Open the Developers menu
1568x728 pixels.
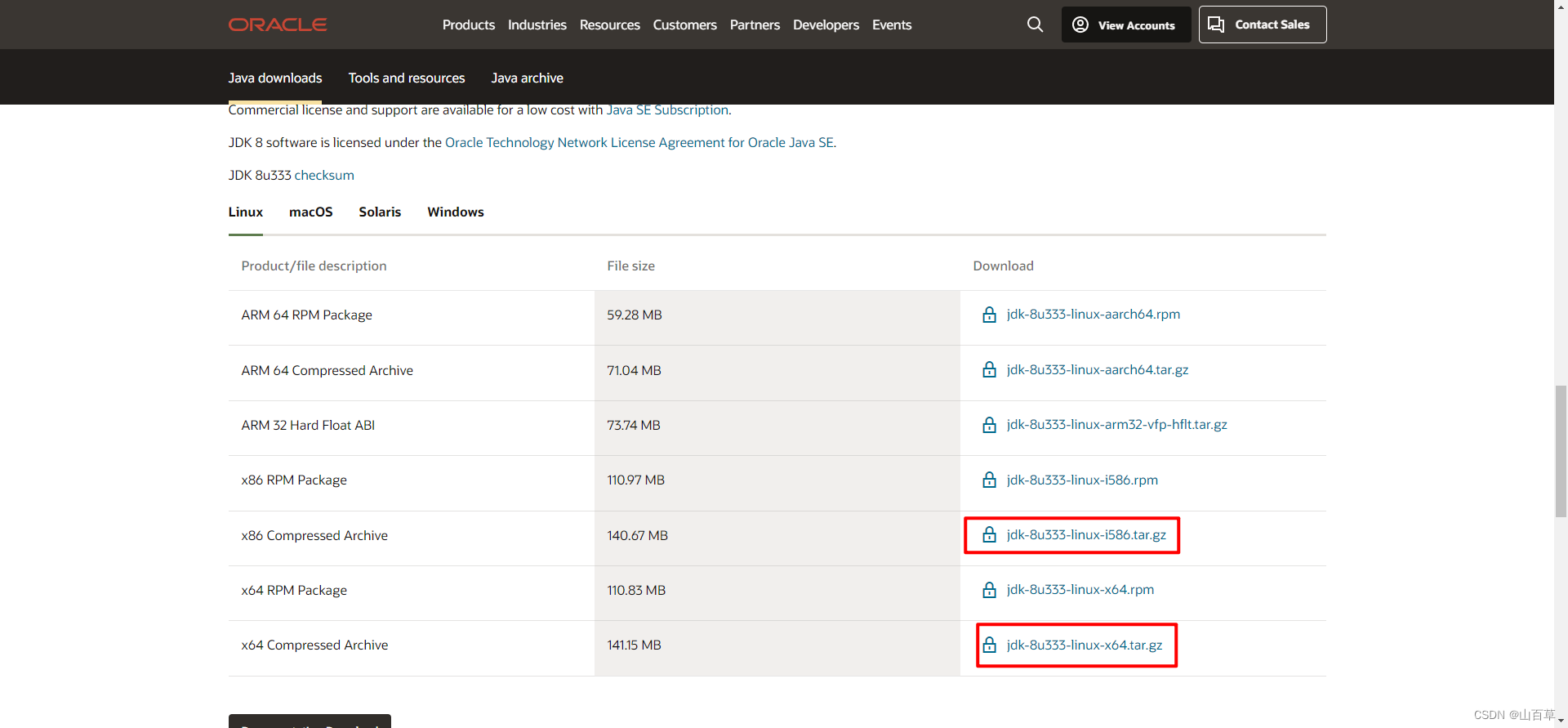[x=826, y=25]
